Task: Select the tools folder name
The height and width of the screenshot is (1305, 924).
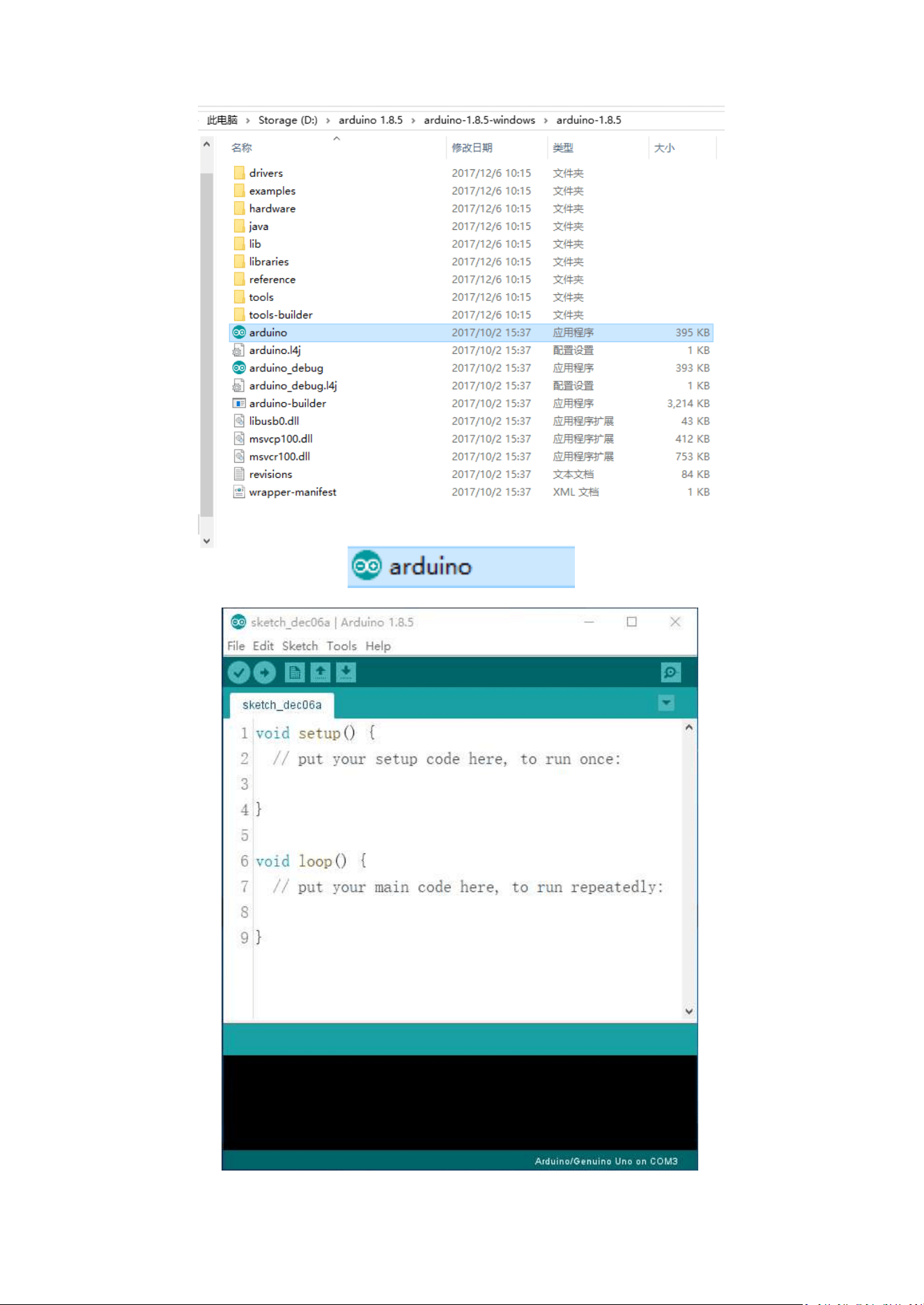Action: tap(261, 297)
